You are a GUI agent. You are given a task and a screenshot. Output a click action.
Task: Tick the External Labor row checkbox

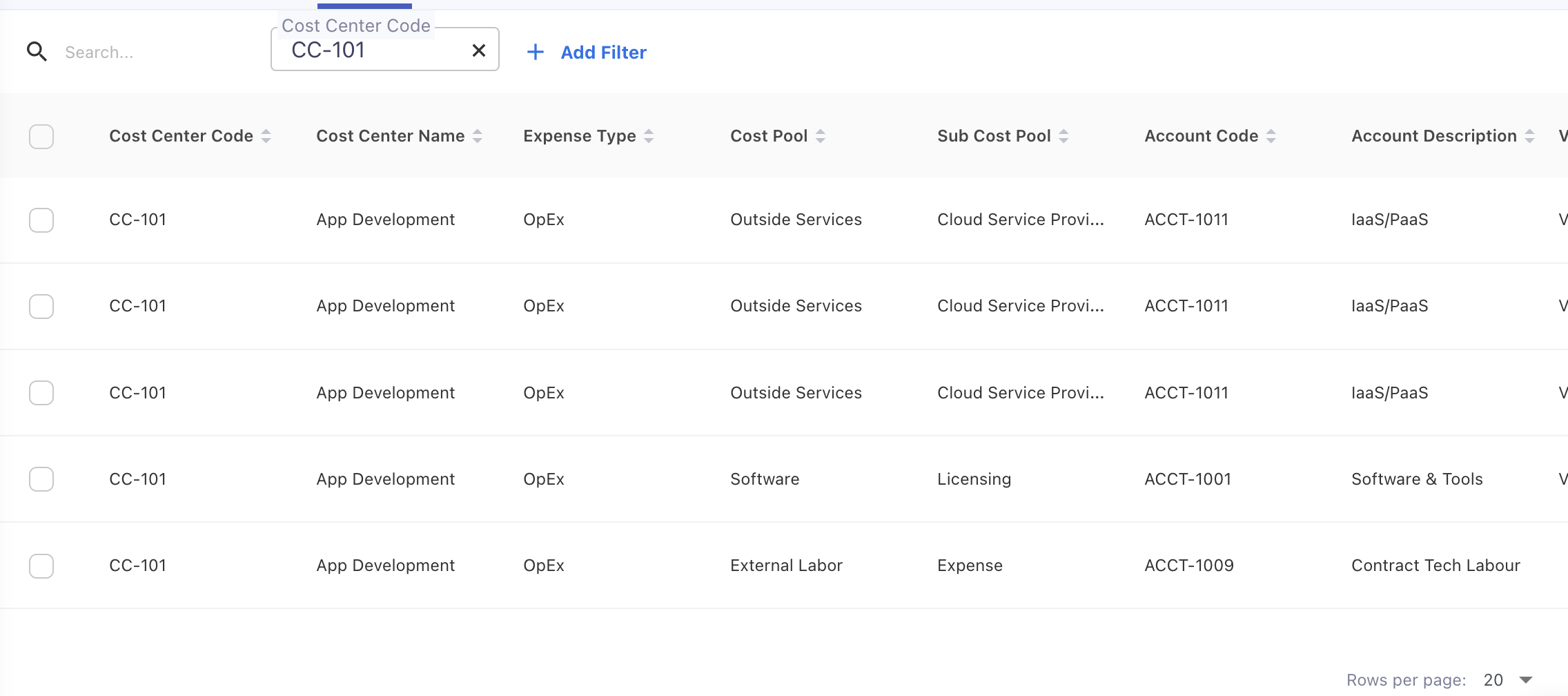pyautogui.click(x=41, y=565)
